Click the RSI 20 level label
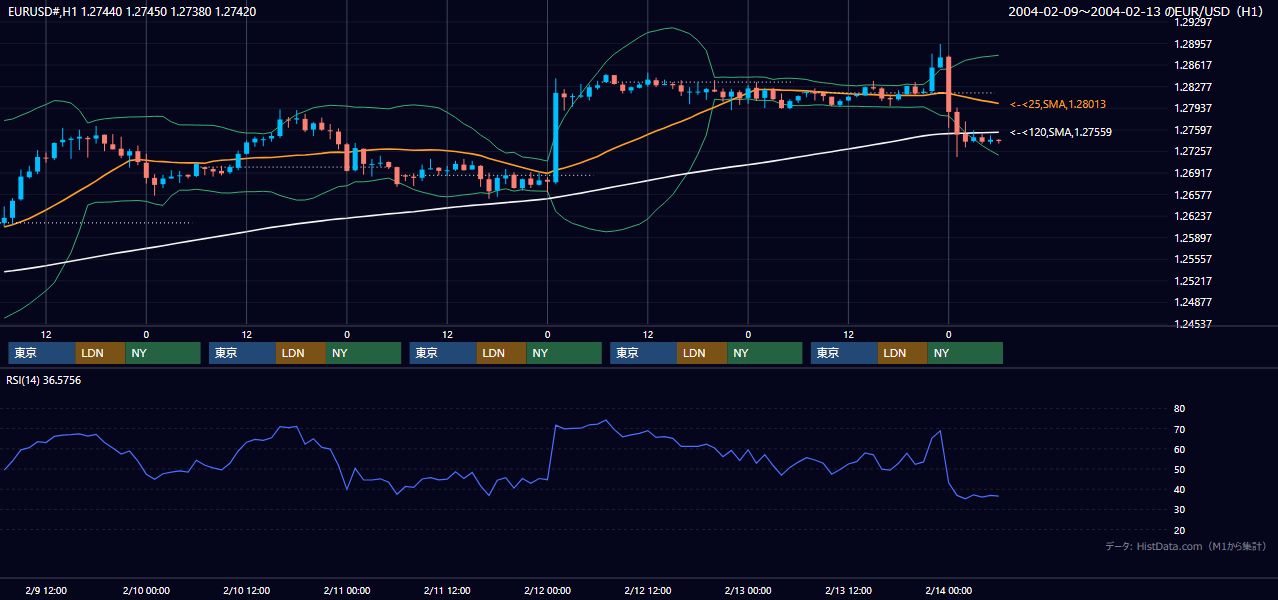The image size is (1278, 600). 1179,531
